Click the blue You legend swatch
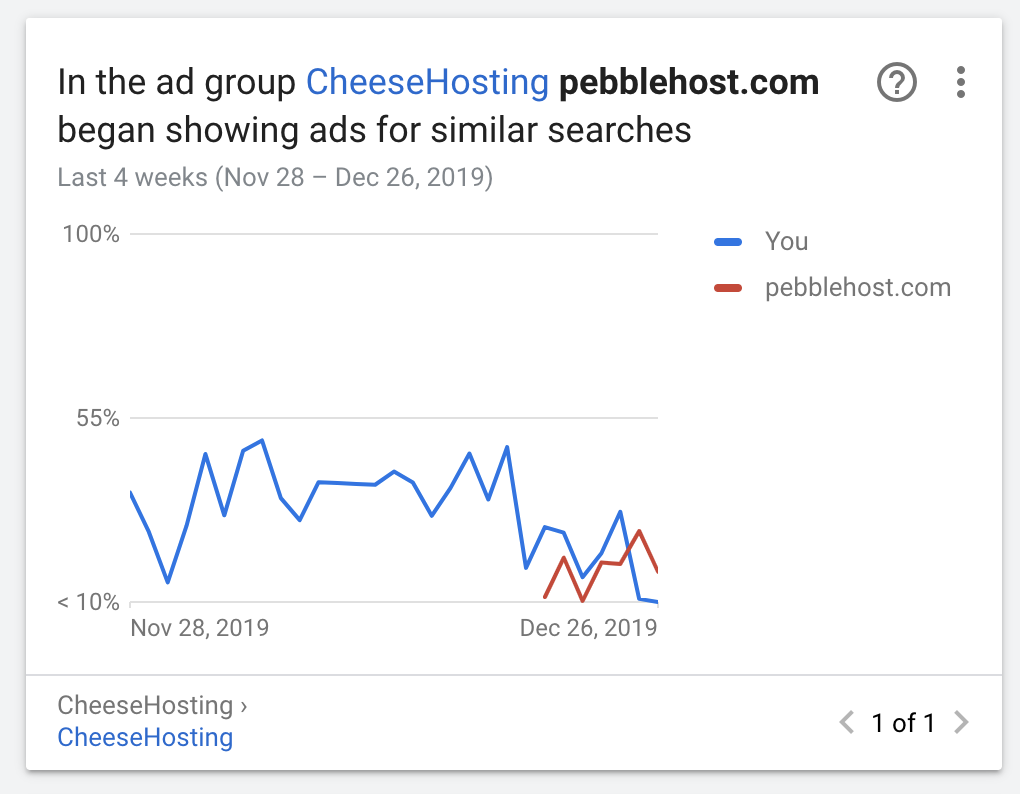1020x794 pixels. 728,242
